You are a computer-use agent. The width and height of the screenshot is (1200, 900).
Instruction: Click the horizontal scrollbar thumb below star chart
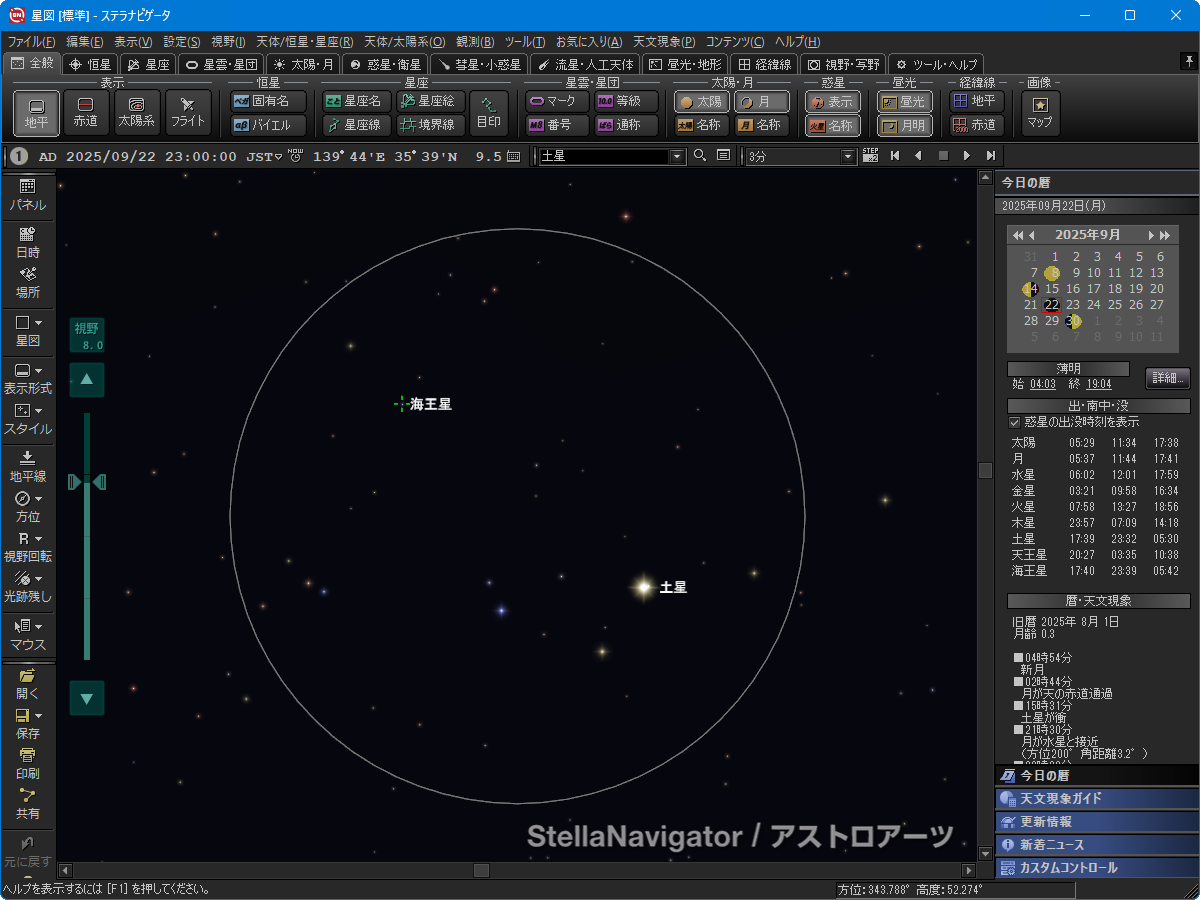[481, 870]
